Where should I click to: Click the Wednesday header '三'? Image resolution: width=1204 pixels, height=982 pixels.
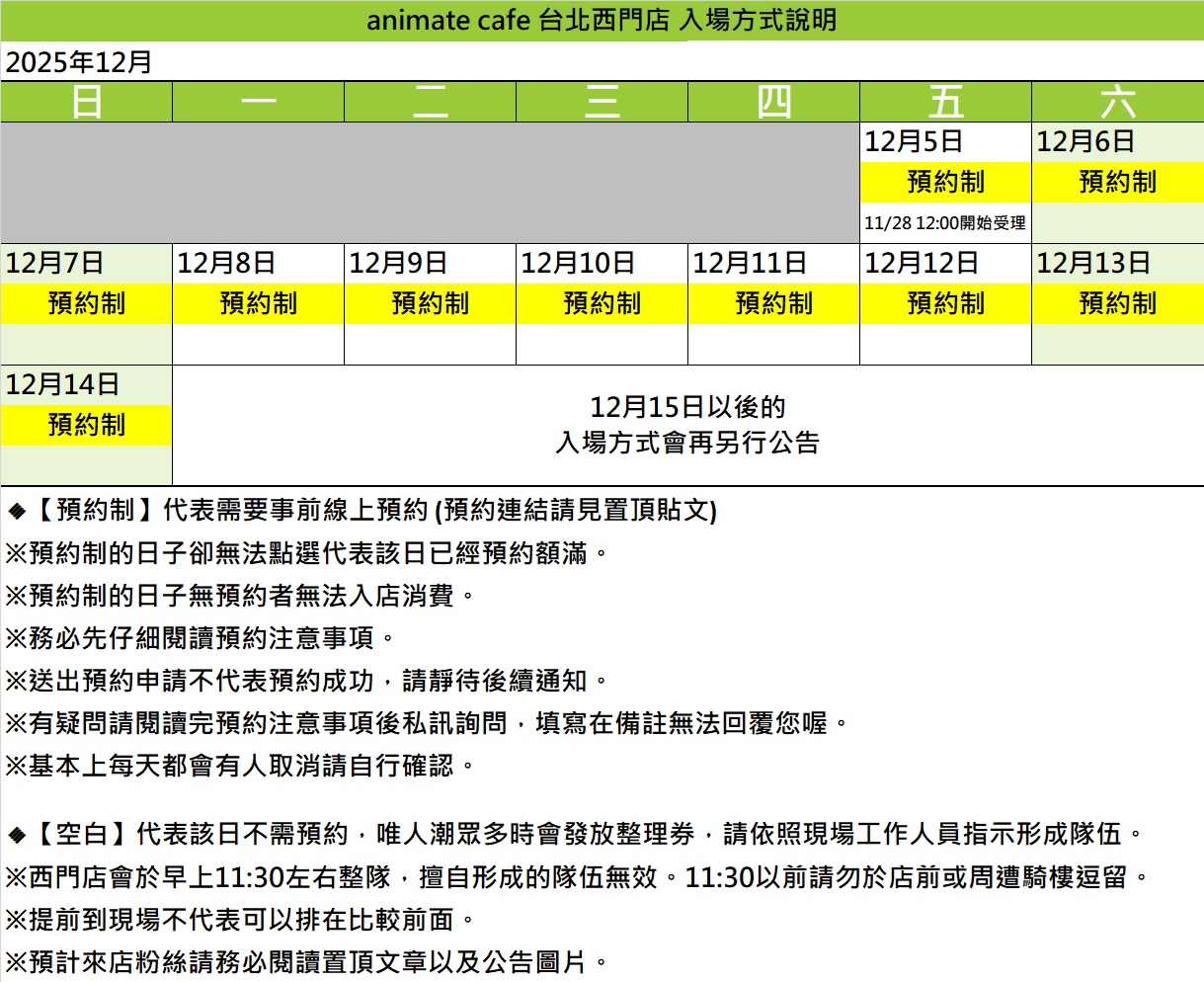pyautogui.click(x=602, y=102)
